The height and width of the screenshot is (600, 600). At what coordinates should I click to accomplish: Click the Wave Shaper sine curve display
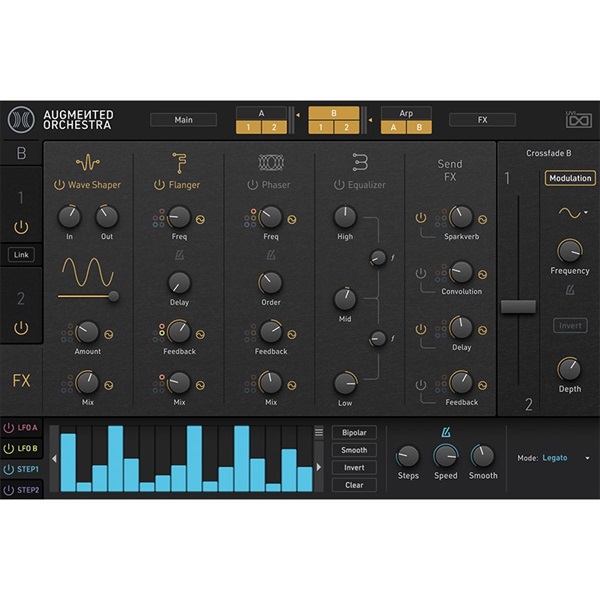(x=88, y=272)
